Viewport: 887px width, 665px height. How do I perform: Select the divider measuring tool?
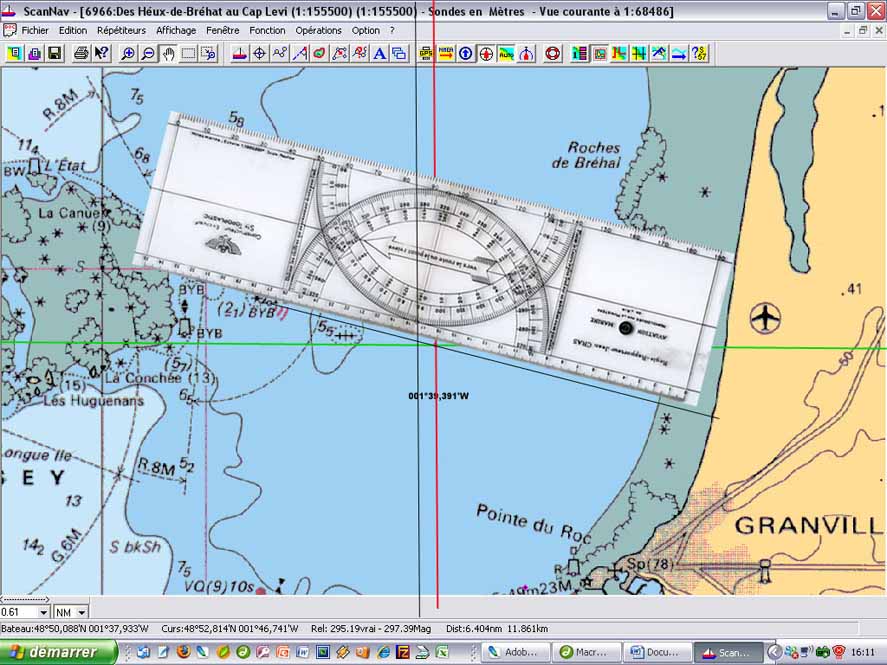pyautogui.click(x=300, y=54)
